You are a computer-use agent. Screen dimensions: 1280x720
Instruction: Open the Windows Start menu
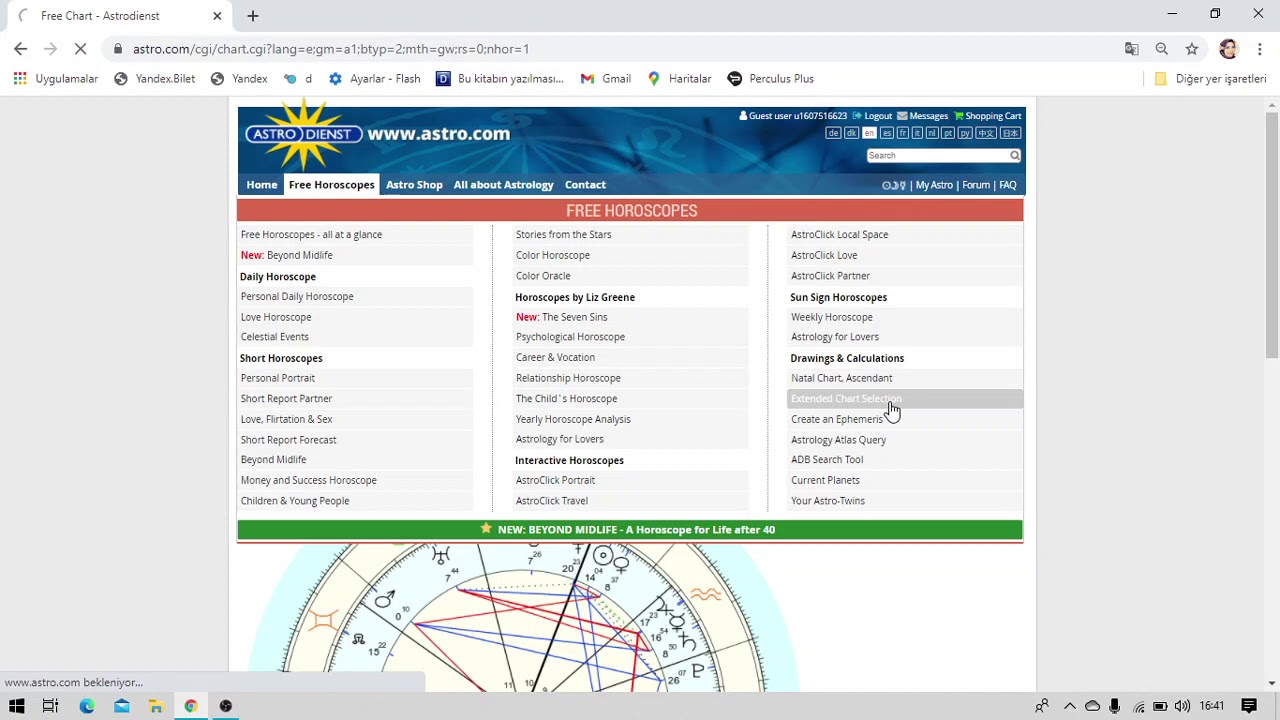[16, 706]
